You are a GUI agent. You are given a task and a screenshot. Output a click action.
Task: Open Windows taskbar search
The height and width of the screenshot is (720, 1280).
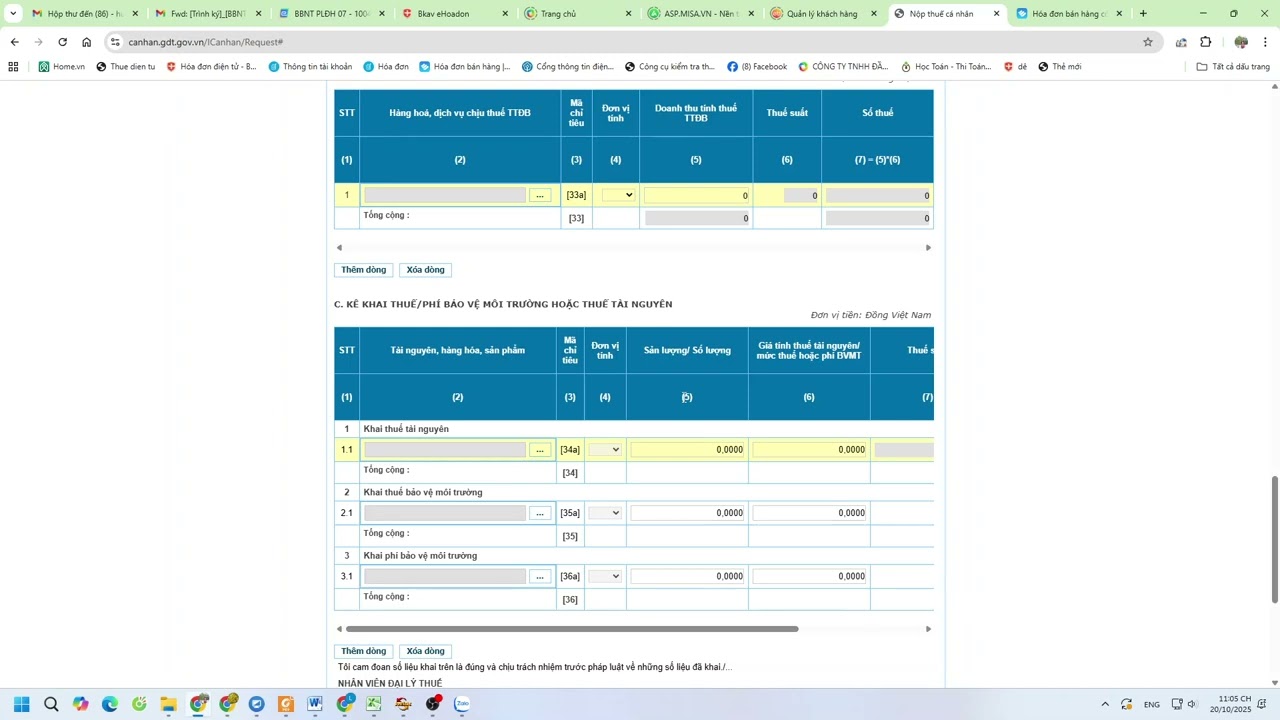tap(51, 704)
